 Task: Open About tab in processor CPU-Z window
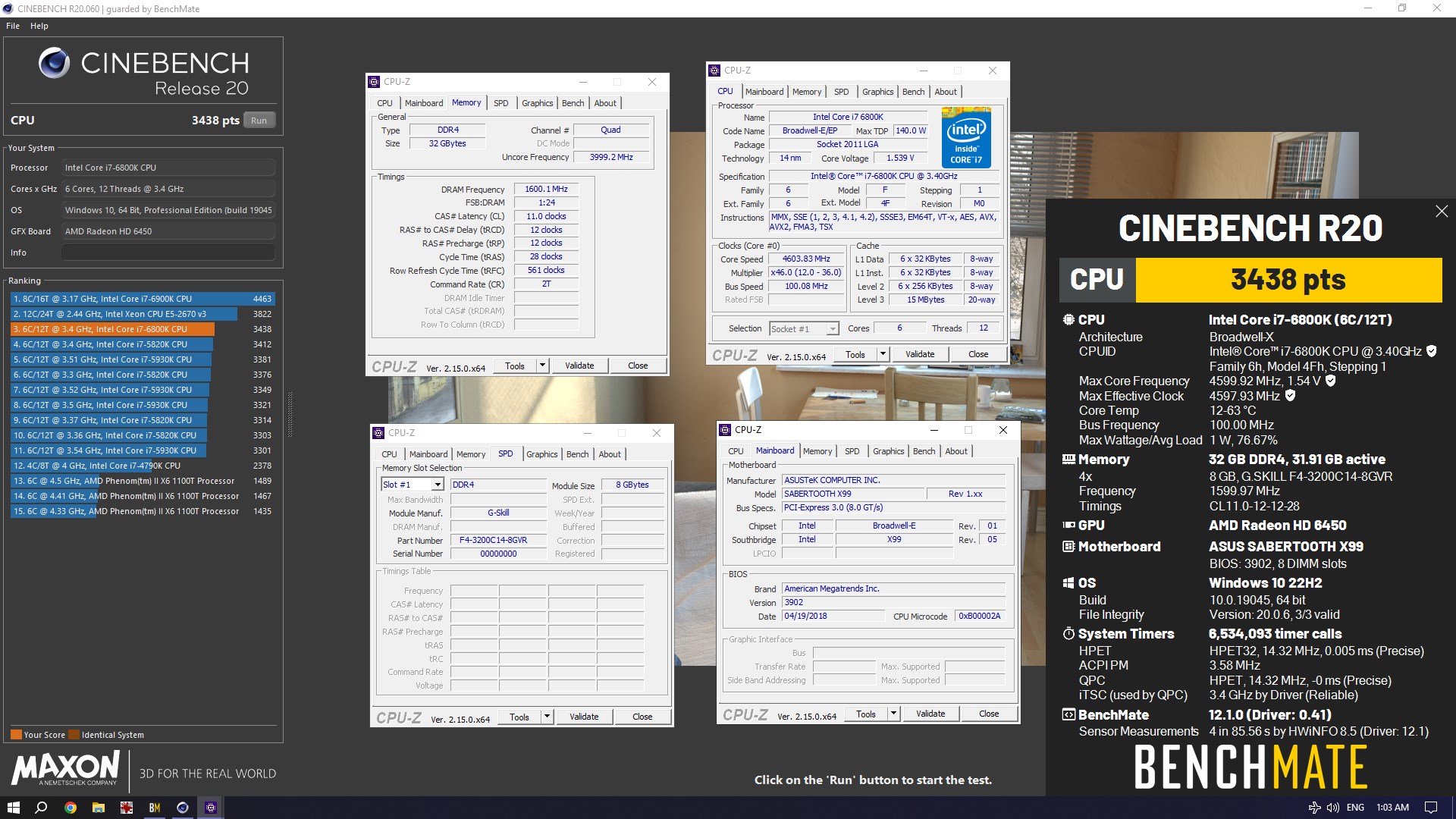tap(946, 92)
